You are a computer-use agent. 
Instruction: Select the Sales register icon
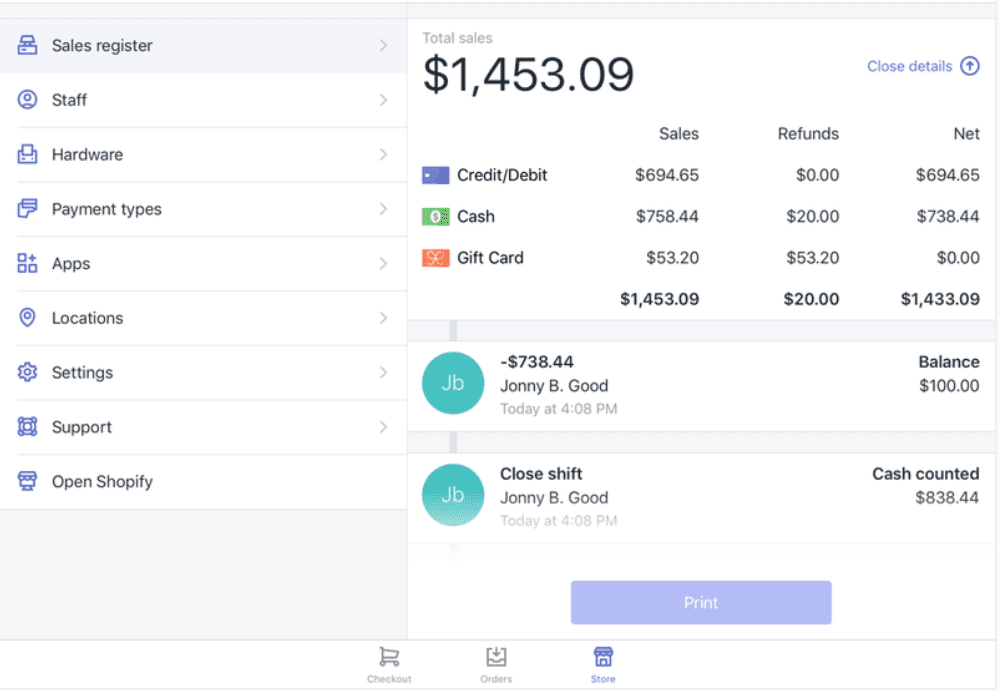point(27,45)
